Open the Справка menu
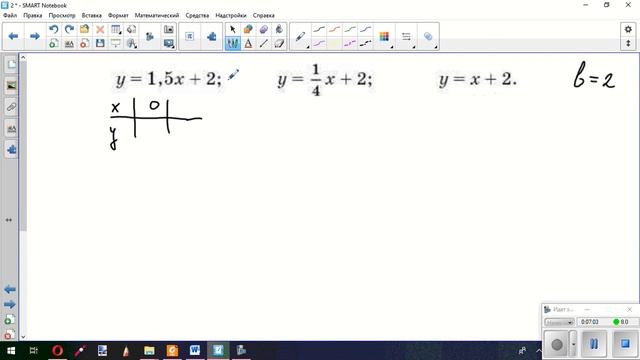Viewport: 640px width, 360px height. [263, 15]
